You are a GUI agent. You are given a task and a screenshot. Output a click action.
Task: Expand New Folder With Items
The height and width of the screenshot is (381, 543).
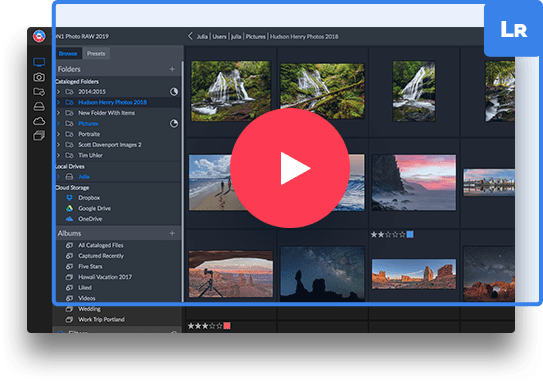[59, 113]
